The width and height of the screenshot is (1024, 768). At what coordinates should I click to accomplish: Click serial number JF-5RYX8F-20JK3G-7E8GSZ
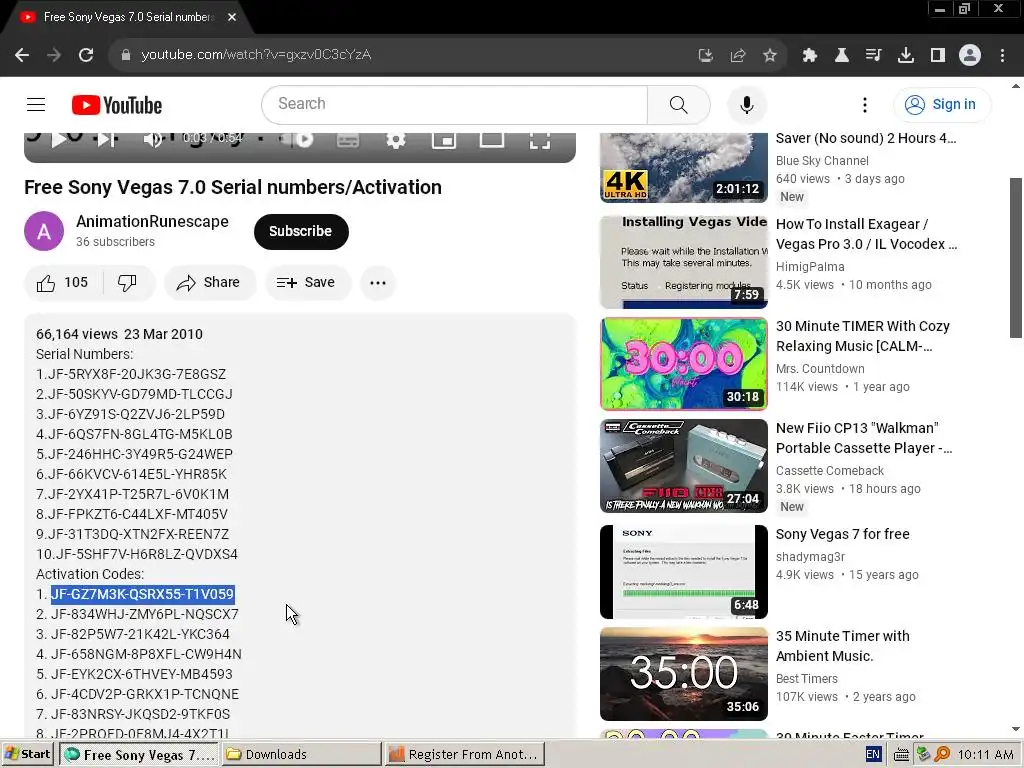(x=136, y=374)
